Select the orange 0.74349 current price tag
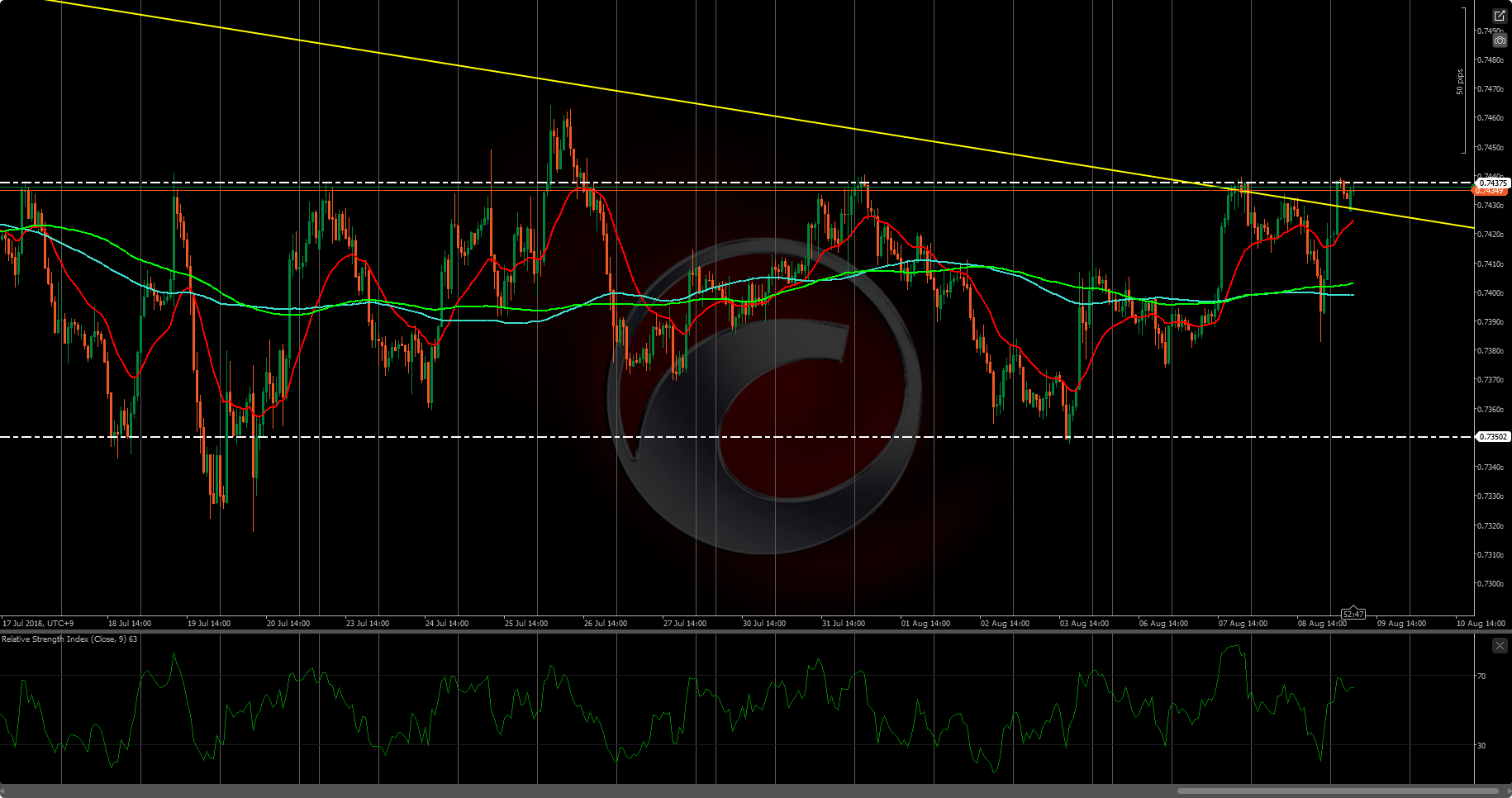 pyautogui.click(x=1491, y=192)
